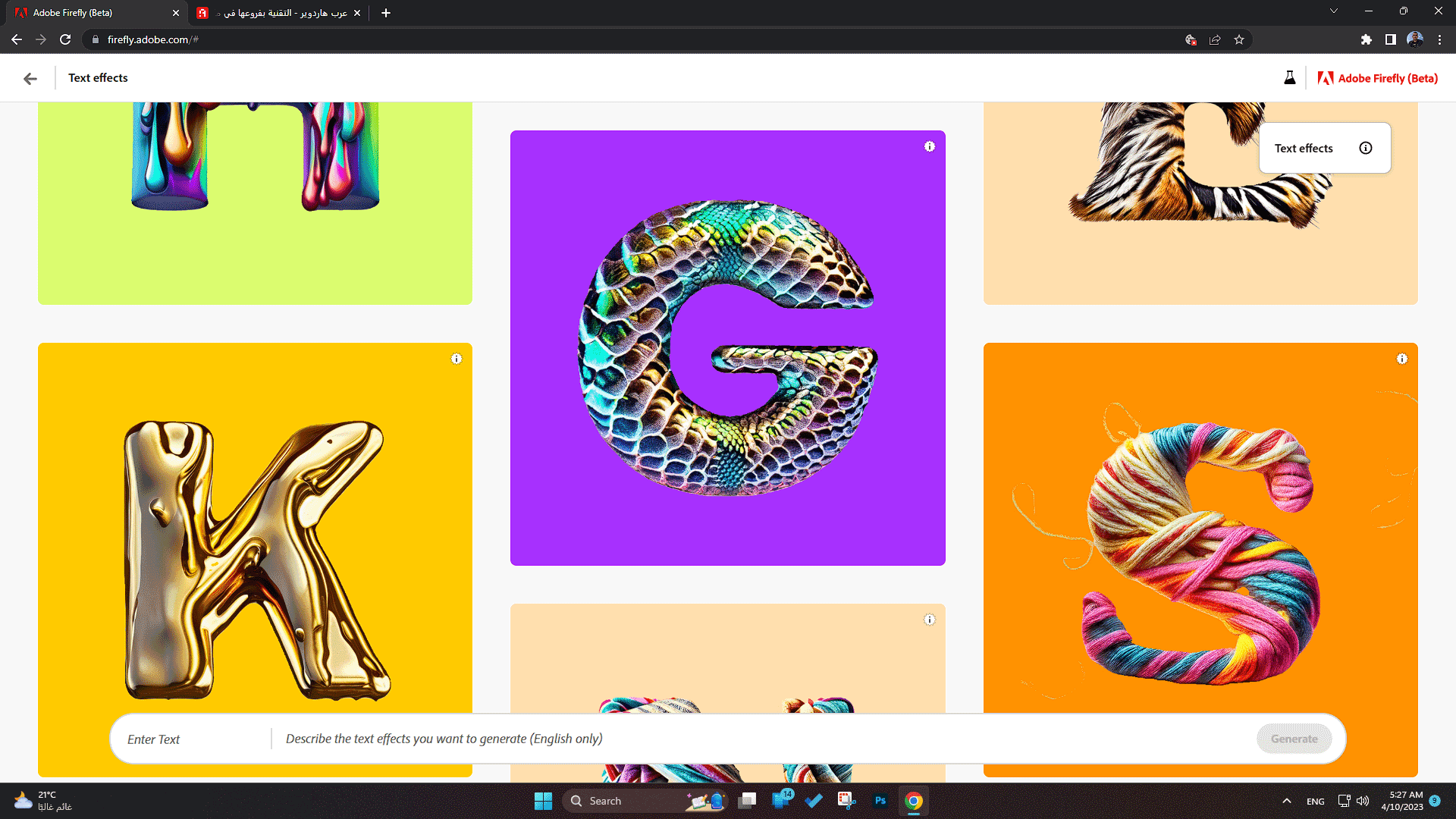Open the Chrome profile avatar
This screenshot has height=819, width=1456.
tap(1415, 39)
